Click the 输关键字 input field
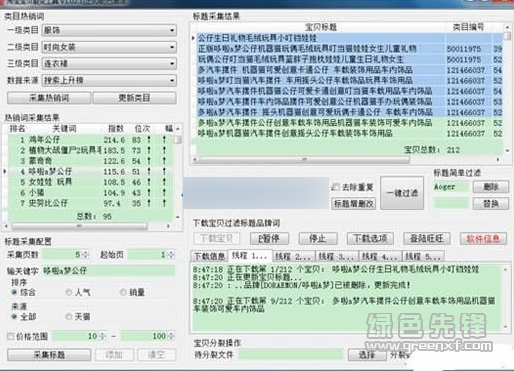 point(109,271)
